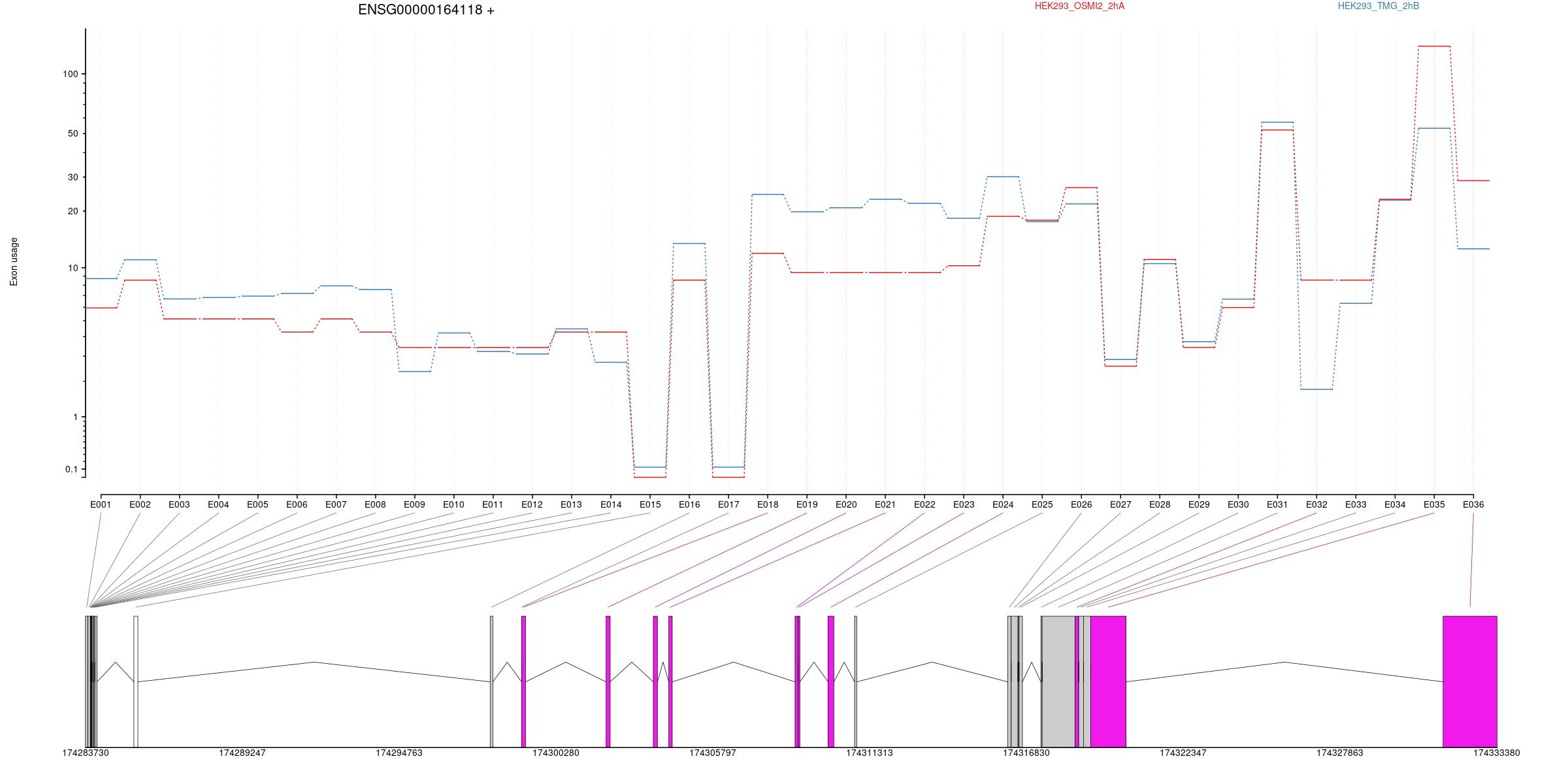Click exon label E024

click(x=1003, y=504)
